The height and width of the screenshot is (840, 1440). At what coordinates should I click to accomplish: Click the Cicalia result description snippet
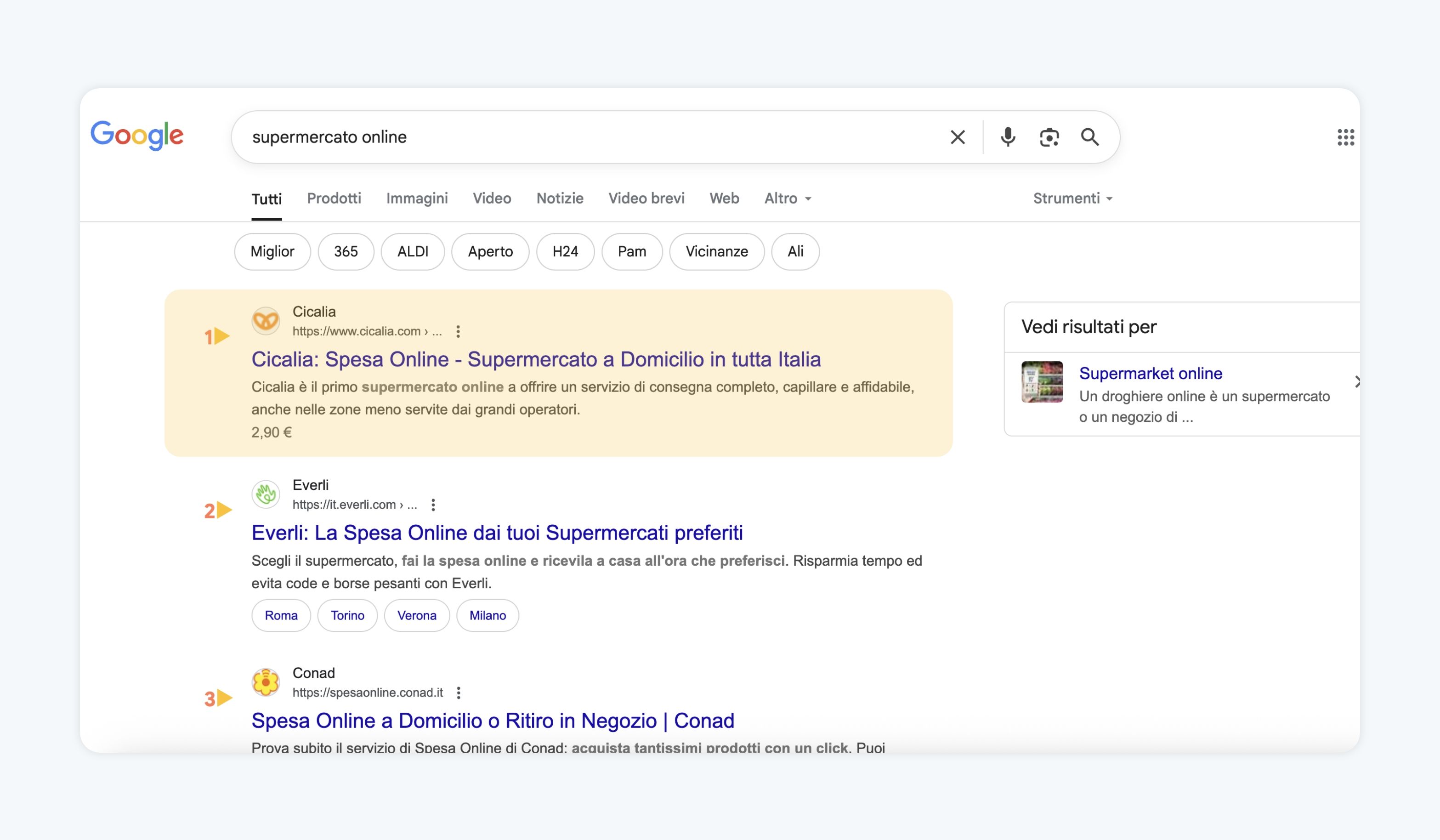click(x=583, y=398)
